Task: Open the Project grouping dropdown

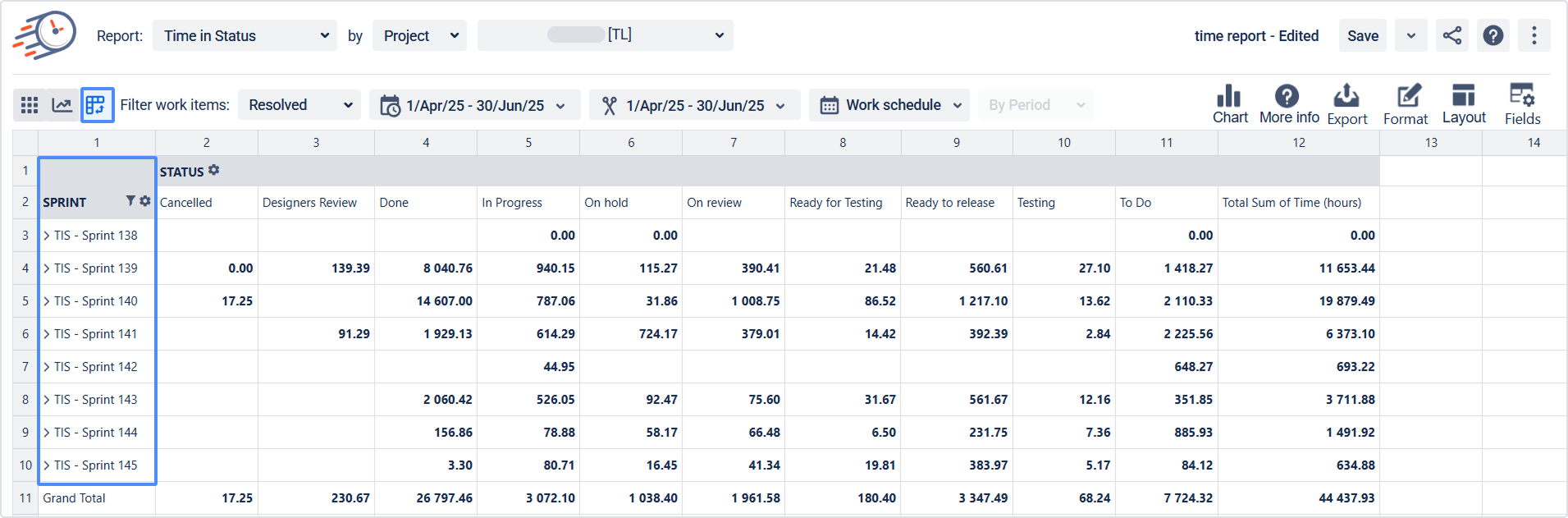Action: tap(419, 35)
